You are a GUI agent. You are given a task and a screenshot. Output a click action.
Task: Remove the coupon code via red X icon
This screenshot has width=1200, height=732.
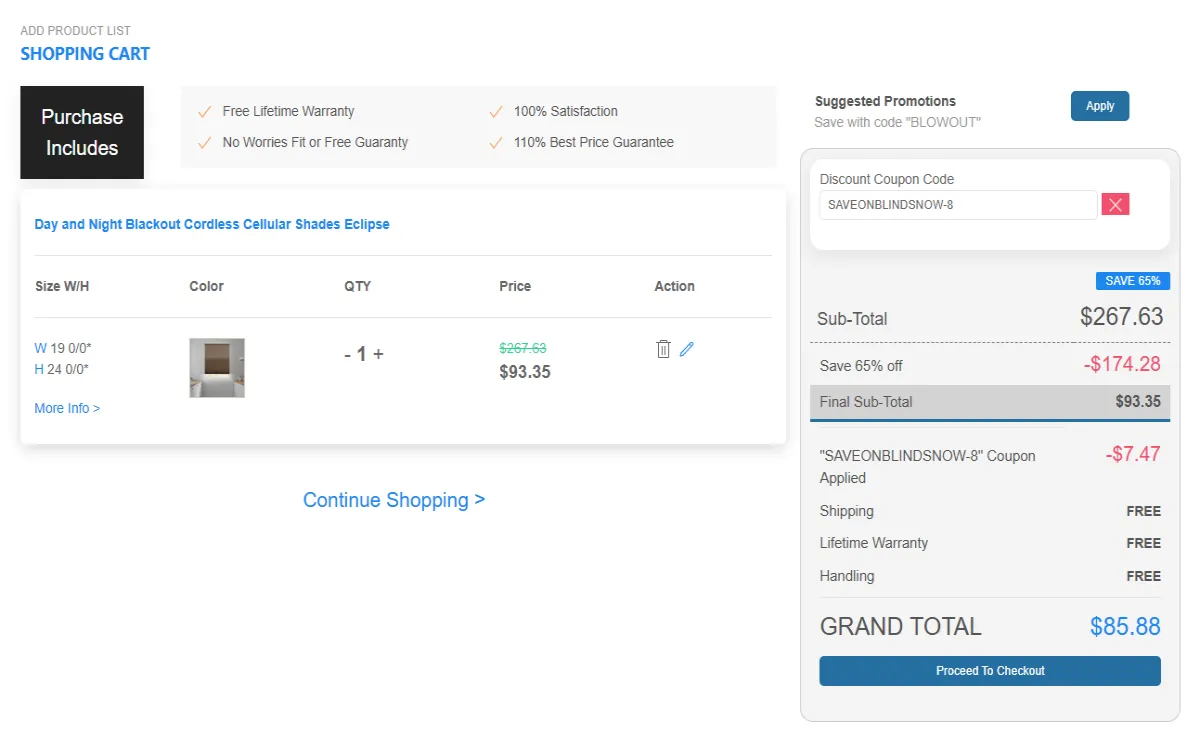coord(1115,204)
